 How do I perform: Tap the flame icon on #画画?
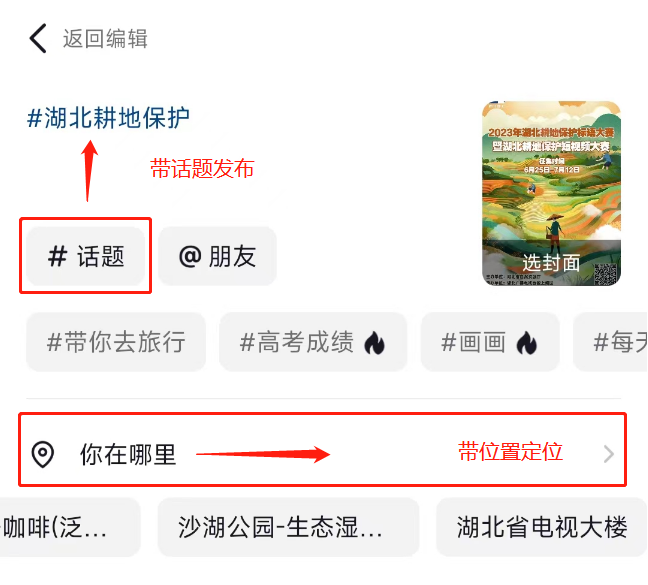click(x=526, y=343)
